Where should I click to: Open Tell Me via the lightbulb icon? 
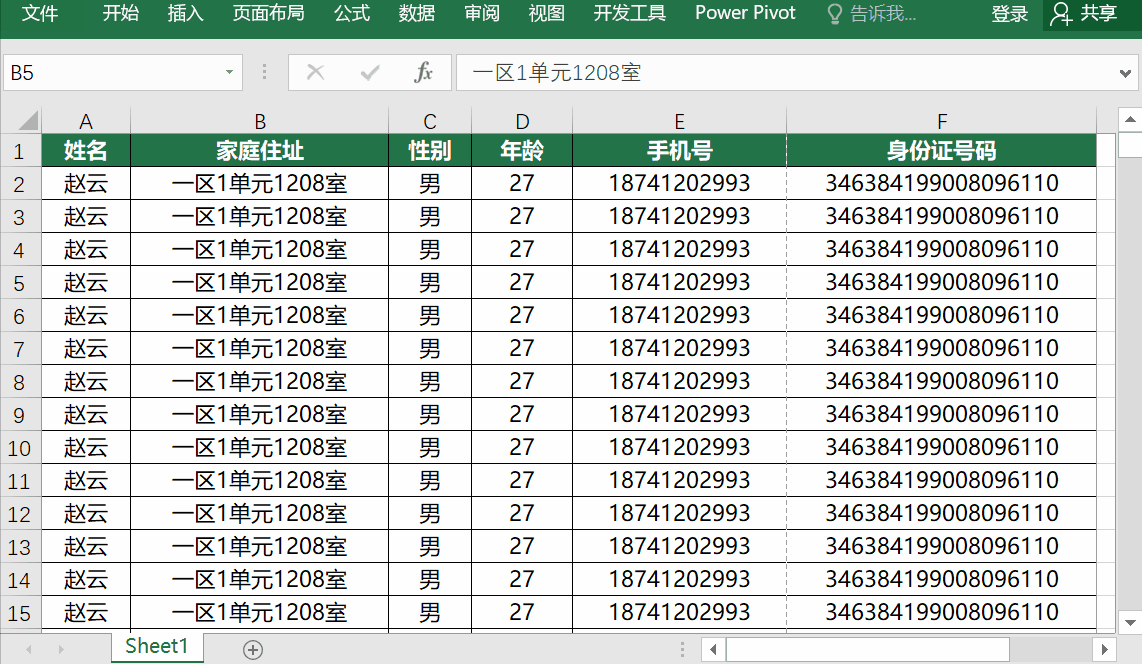click(x=836, y=14)
